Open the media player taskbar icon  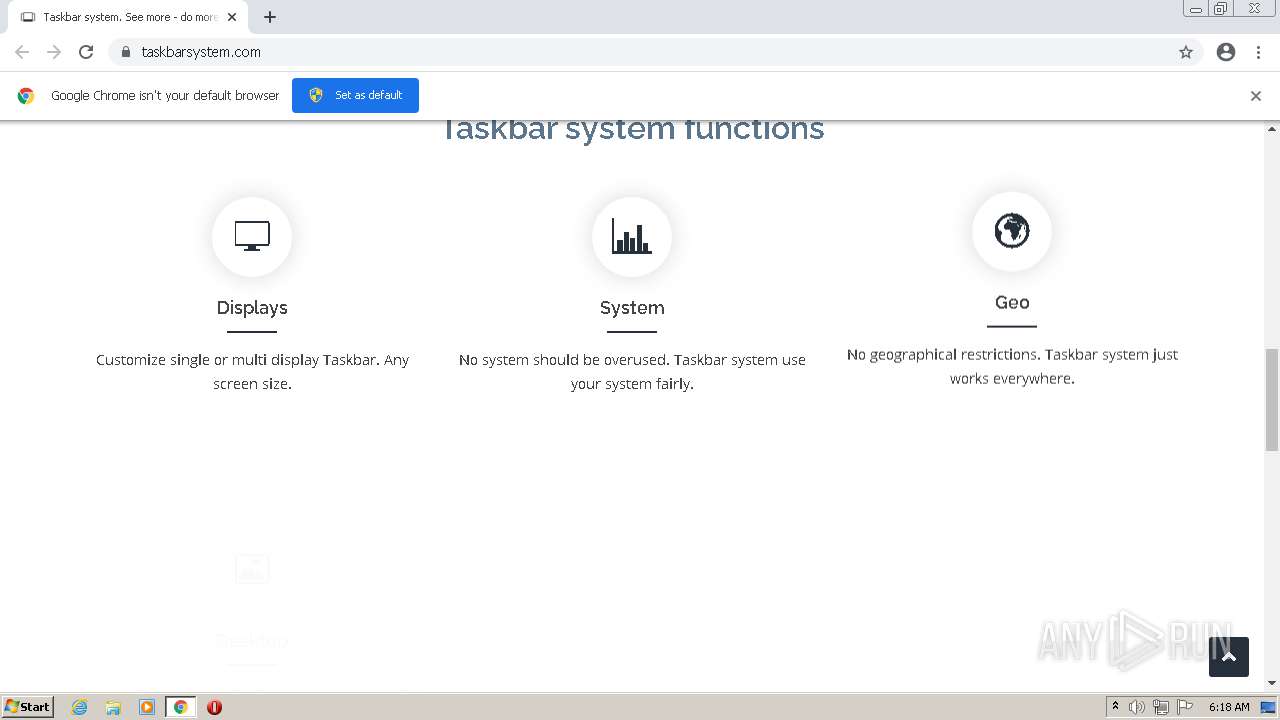click(x=147, y=707)
